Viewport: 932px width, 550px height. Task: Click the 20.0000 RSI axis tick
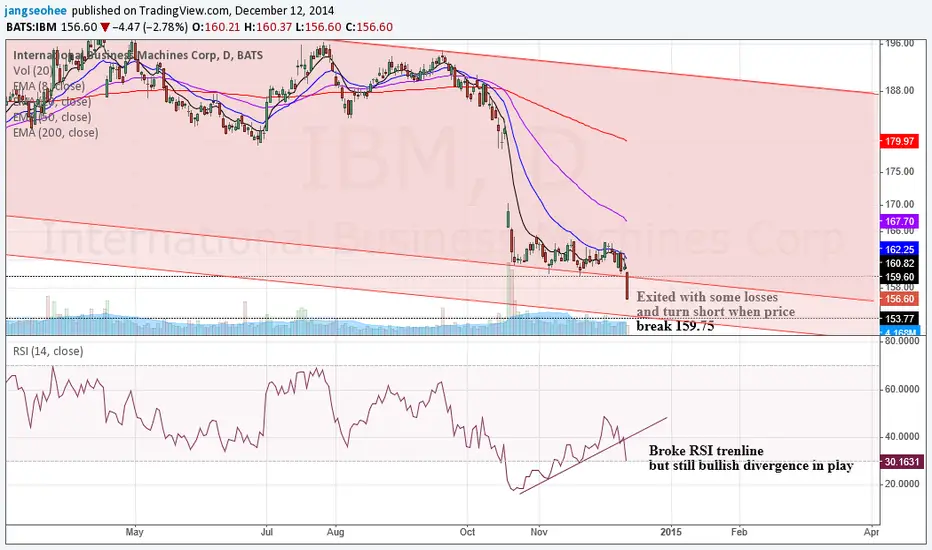click(x=902, y=484)
